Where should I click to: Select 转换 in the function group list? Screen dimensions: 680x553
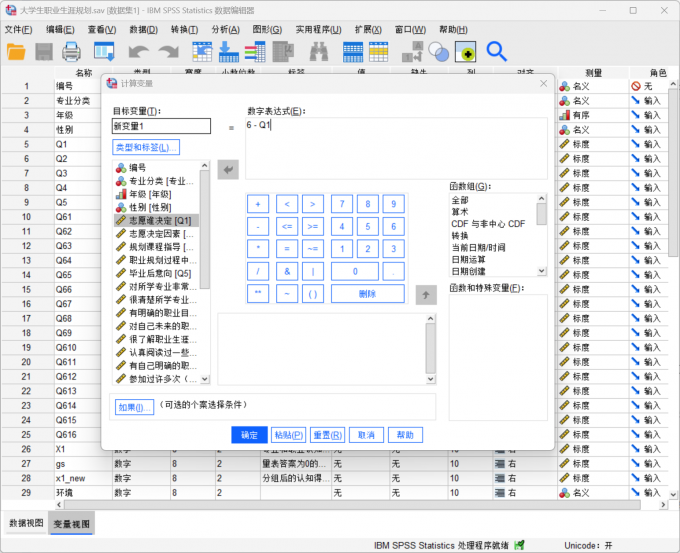460,236
